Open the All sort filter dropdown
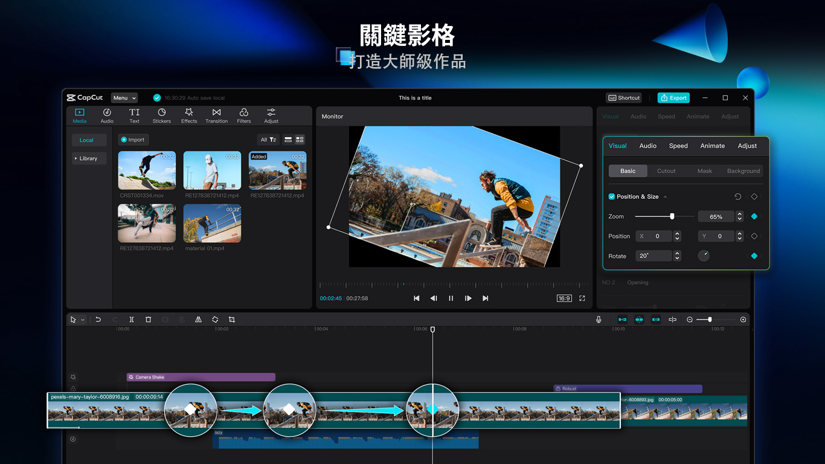The height and width of the screenshot is (464, 825). pos(267,140)
